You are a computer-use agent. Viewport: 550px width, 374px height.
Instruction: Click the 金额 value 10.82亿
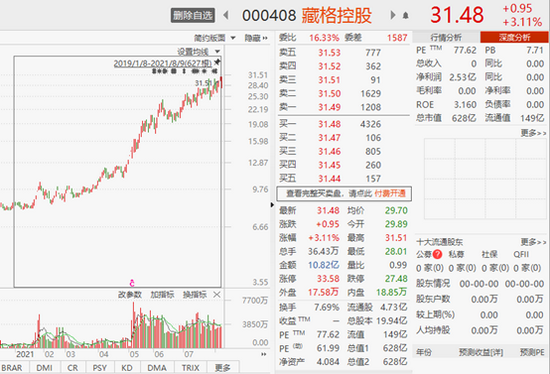tap(323, 265)
